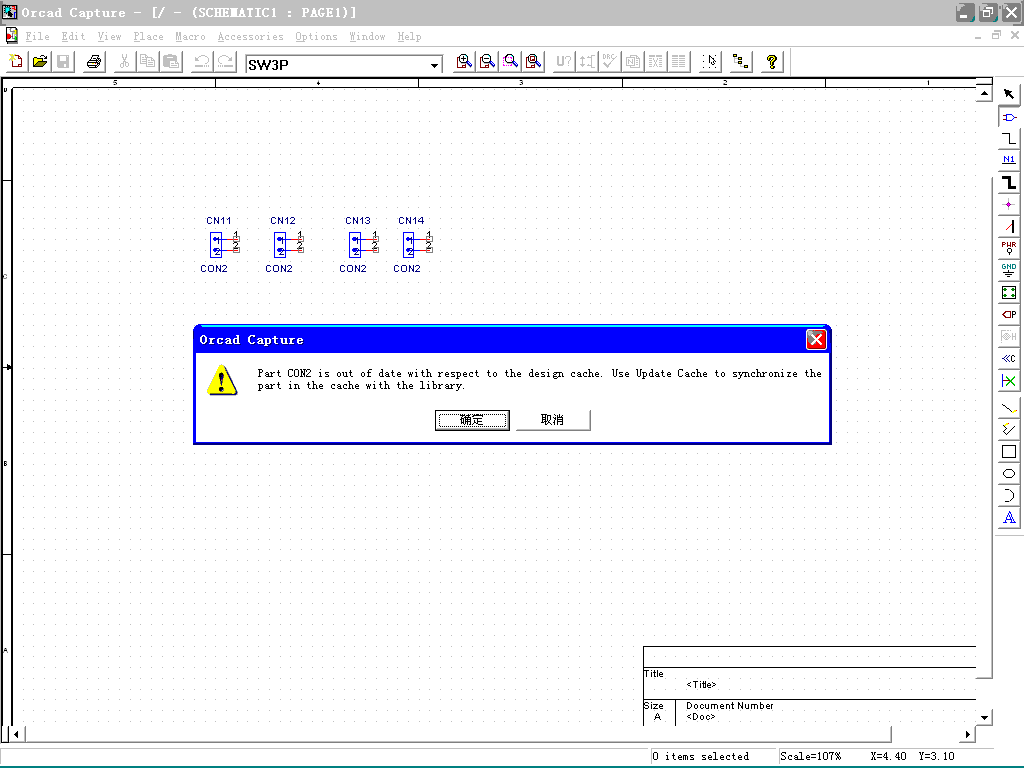
Task: Open the Options menu
Action: point(316,37)
